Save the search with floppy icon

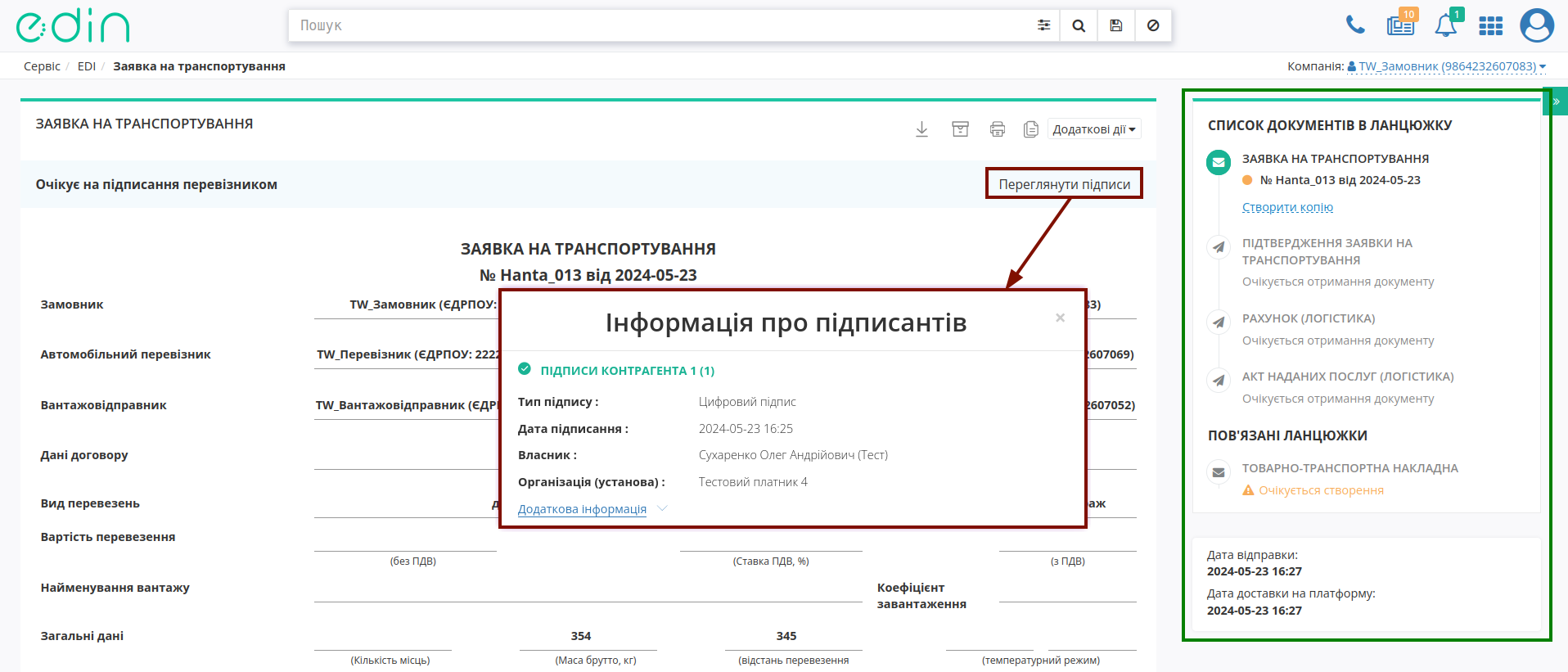click(x=1115, y=25)
